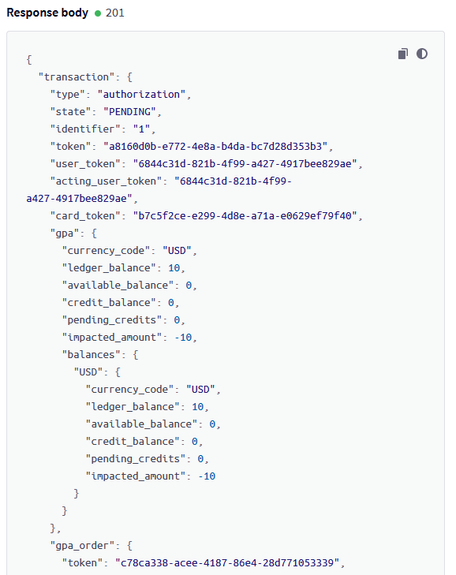The image size is (456, 575).
Task: Click the "balances" object key
Action: coord(91,355)
